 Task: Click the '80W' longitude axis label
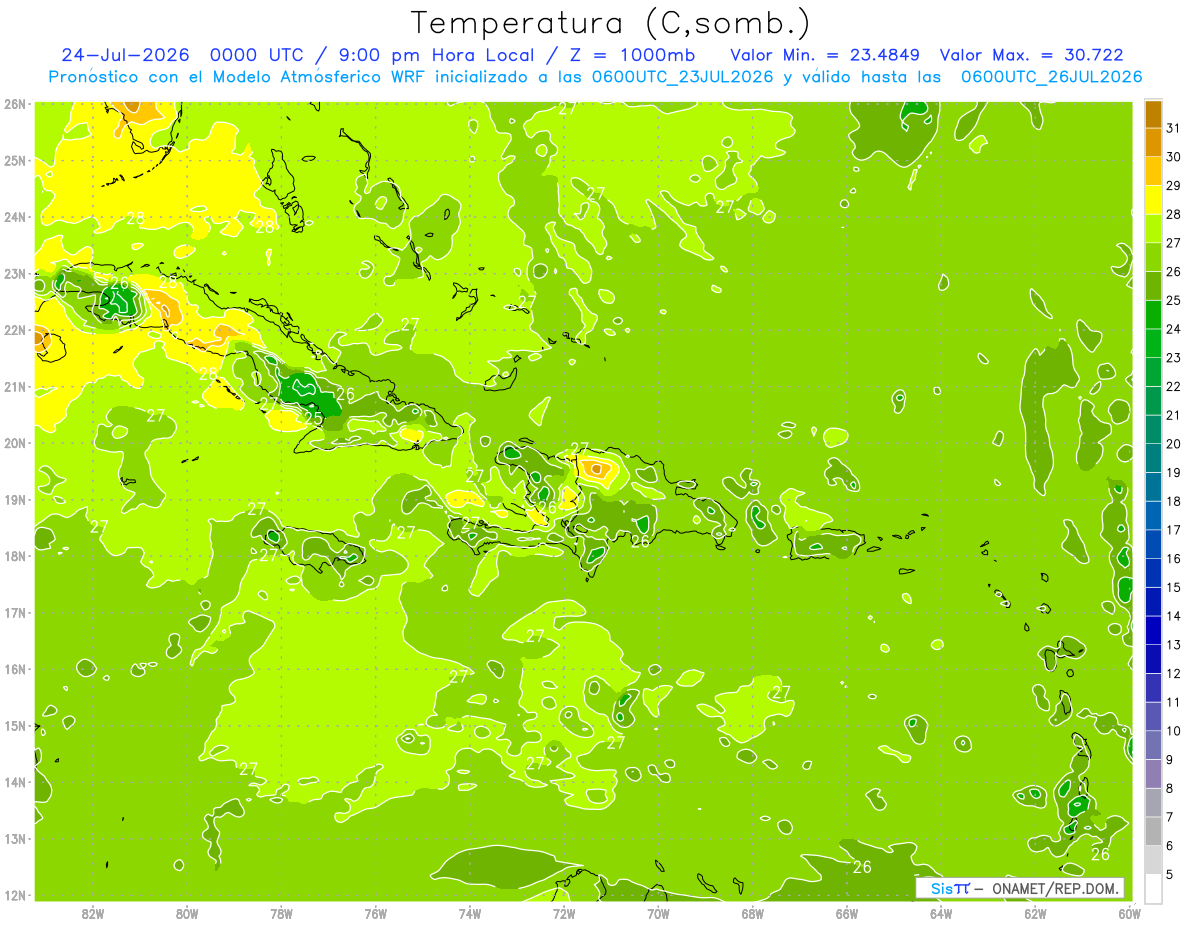point(187,913)
